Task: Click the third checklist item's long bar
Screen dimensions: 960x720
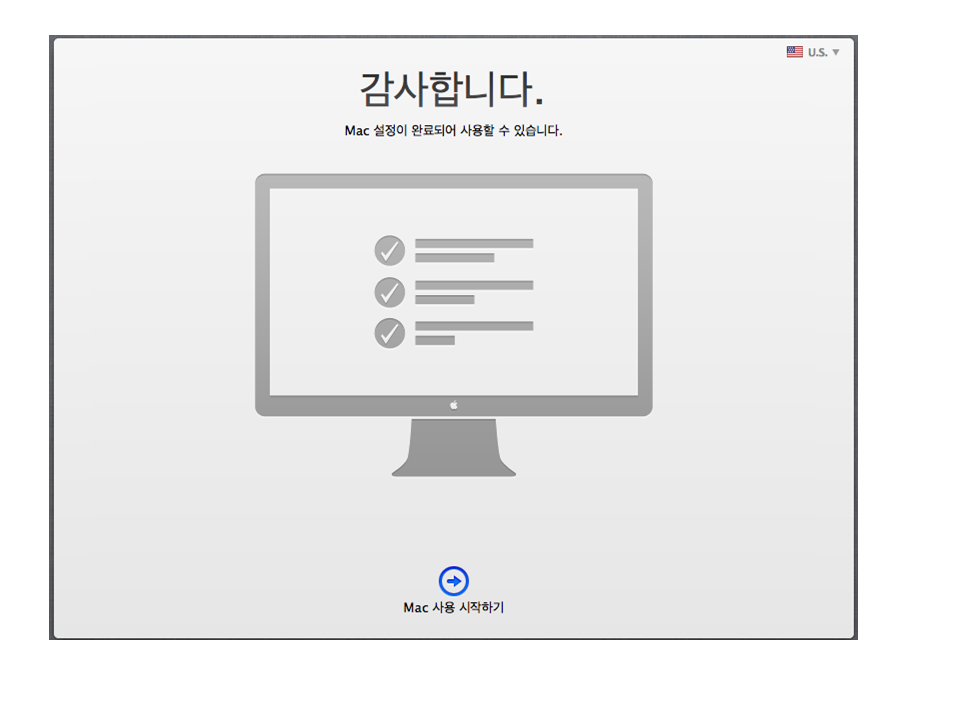Action: point(474,326)
